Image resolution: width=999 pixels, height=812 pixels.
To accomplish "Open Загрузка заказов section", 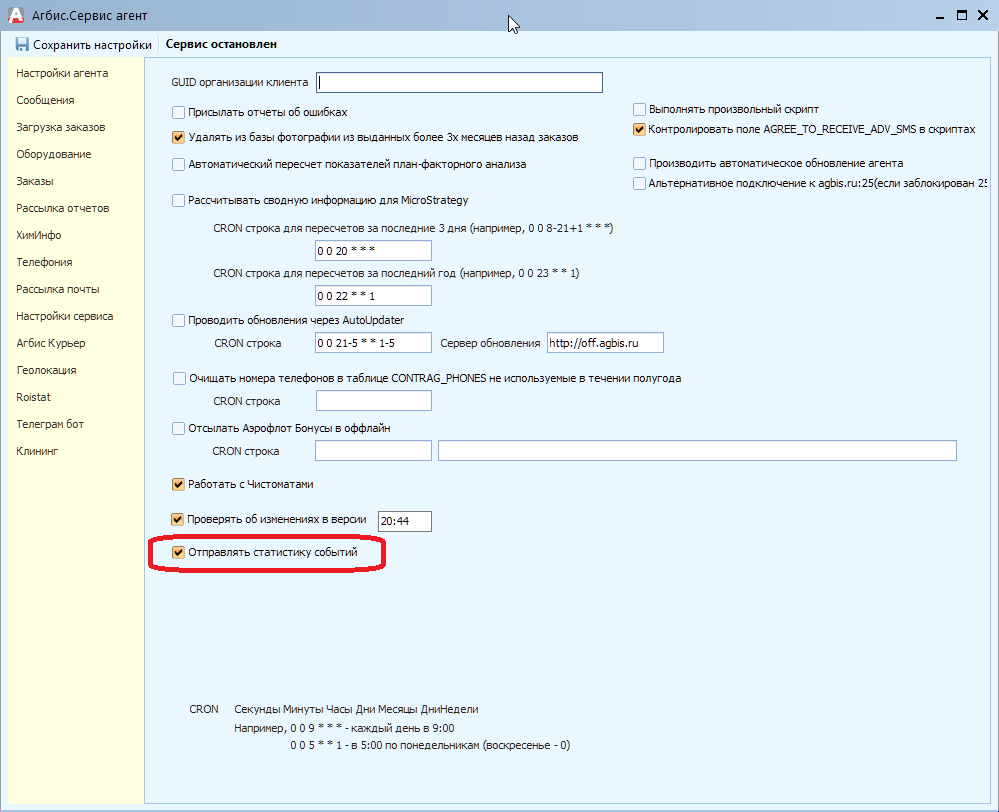I will tap(61, 127).
